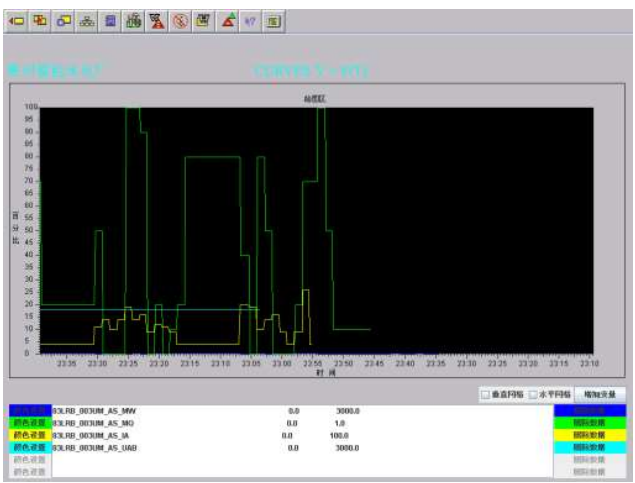The height and width of the screenshot is (483, 635).
Task: Click the yellow window with blue circle icon
Action: 63,21
